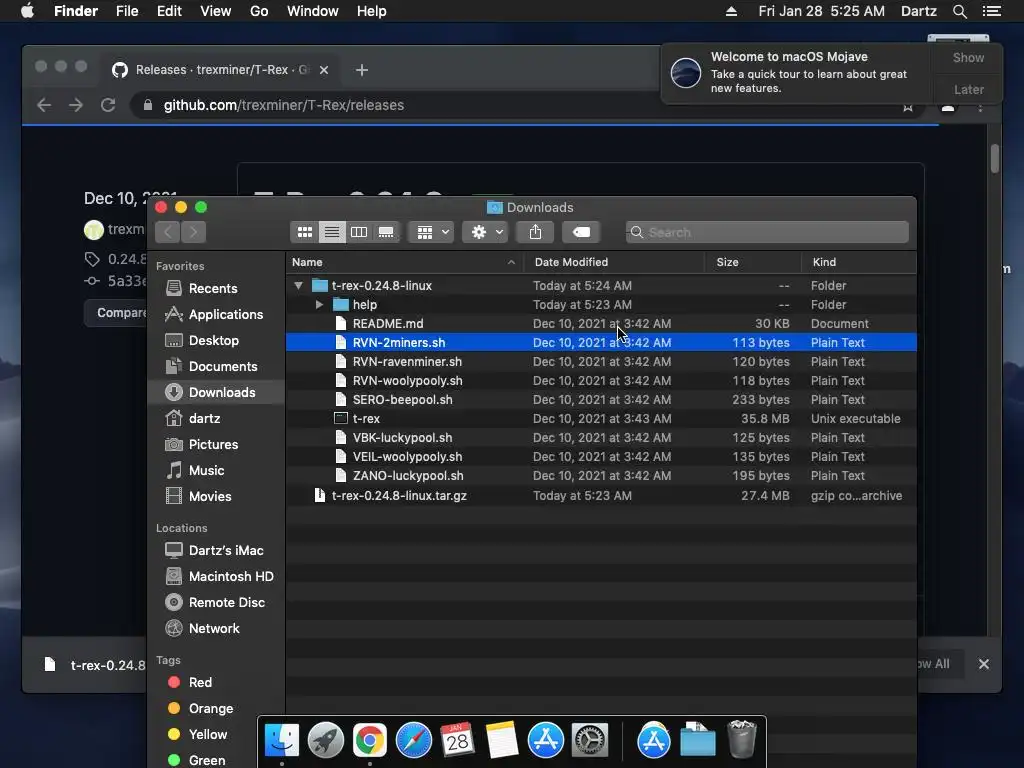Switch Finder to icon view
1024x768 pixels.
coord(304,232)
